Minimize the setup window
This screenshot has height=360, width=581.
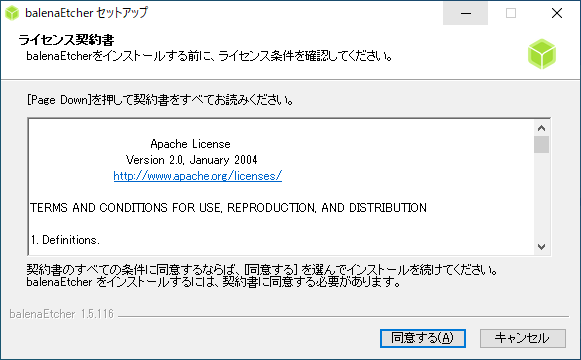[x=465, y=13]
